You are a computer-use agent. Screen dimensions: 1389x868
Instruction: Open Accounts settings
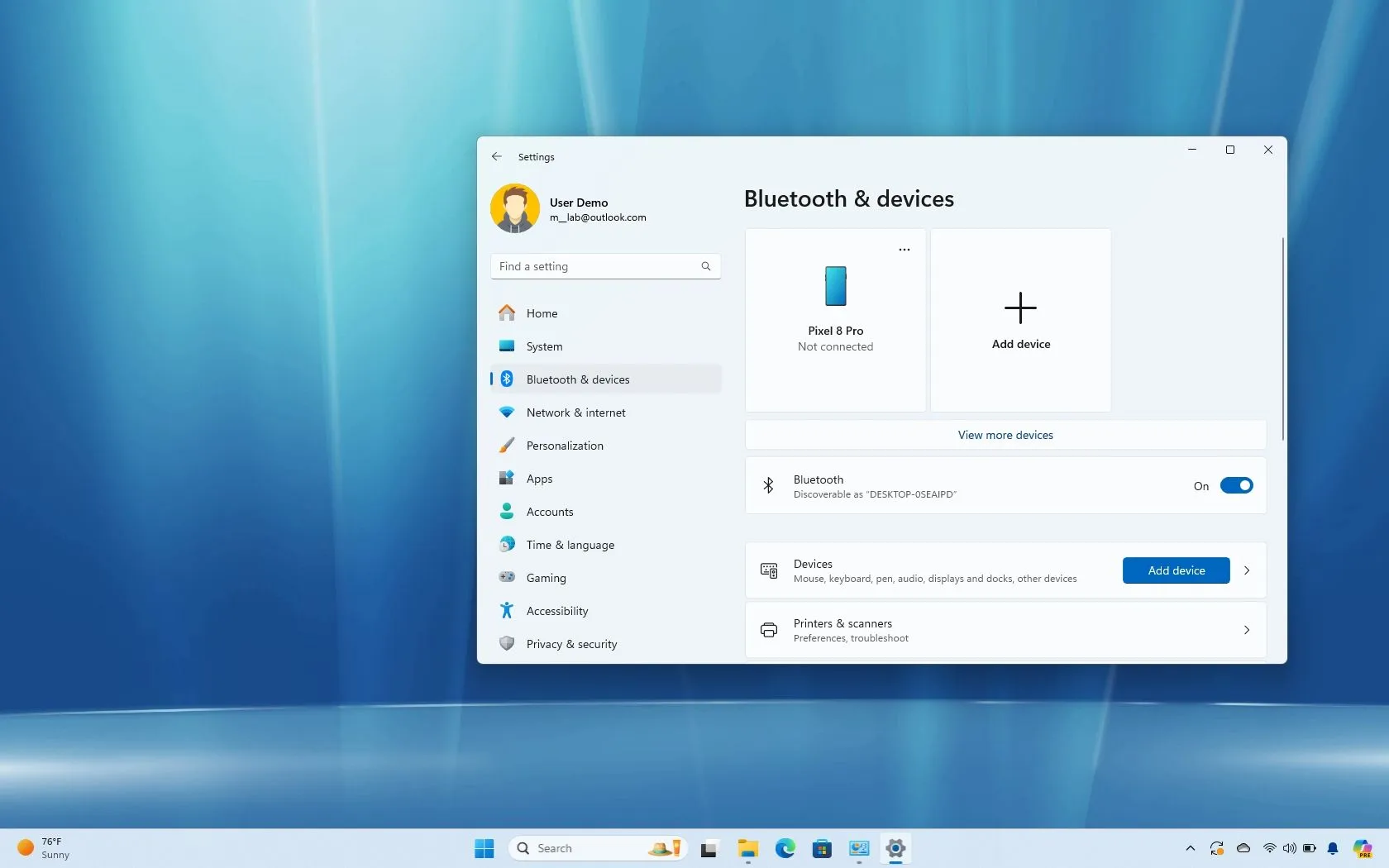(605, 512)
